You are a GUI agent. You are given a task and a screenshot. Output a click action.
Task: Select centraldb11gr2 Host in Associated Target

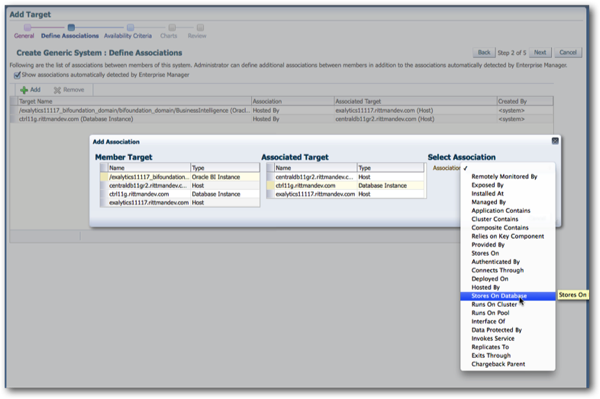(x=346, y=177)
